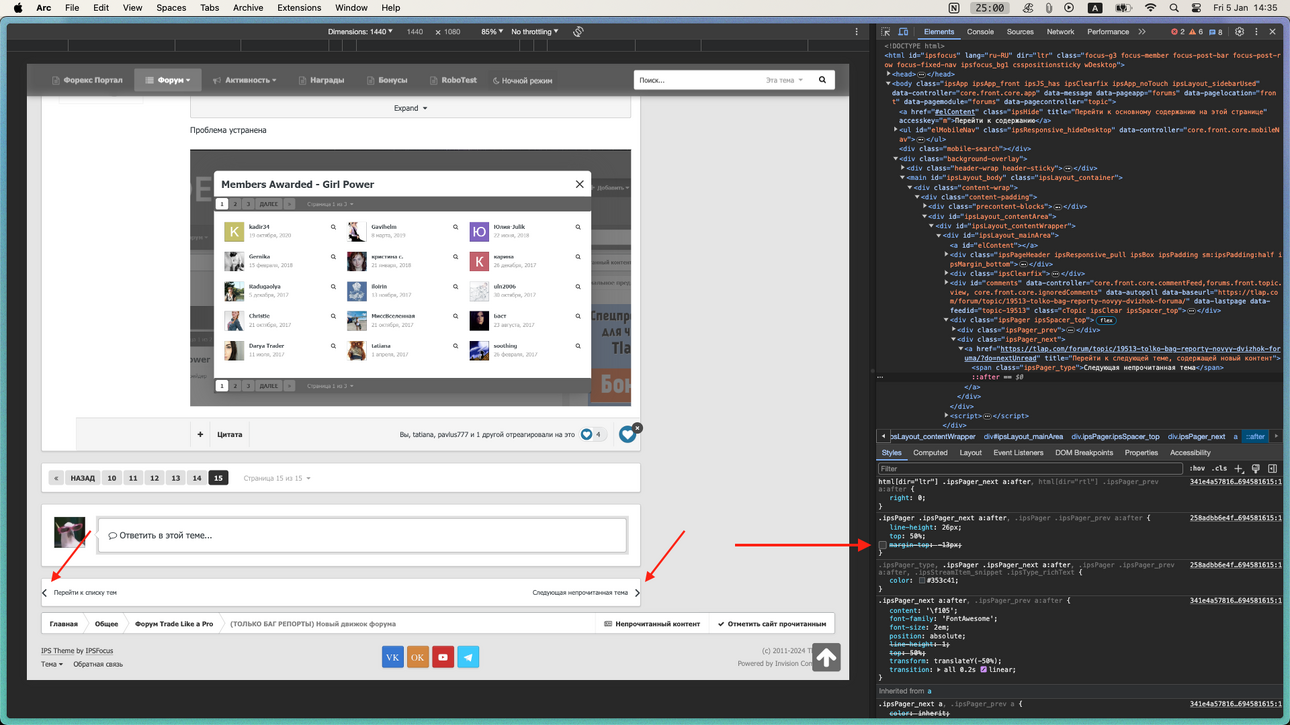
Task: Activate the DevTools inspect element picker icon
Action: 886,32
